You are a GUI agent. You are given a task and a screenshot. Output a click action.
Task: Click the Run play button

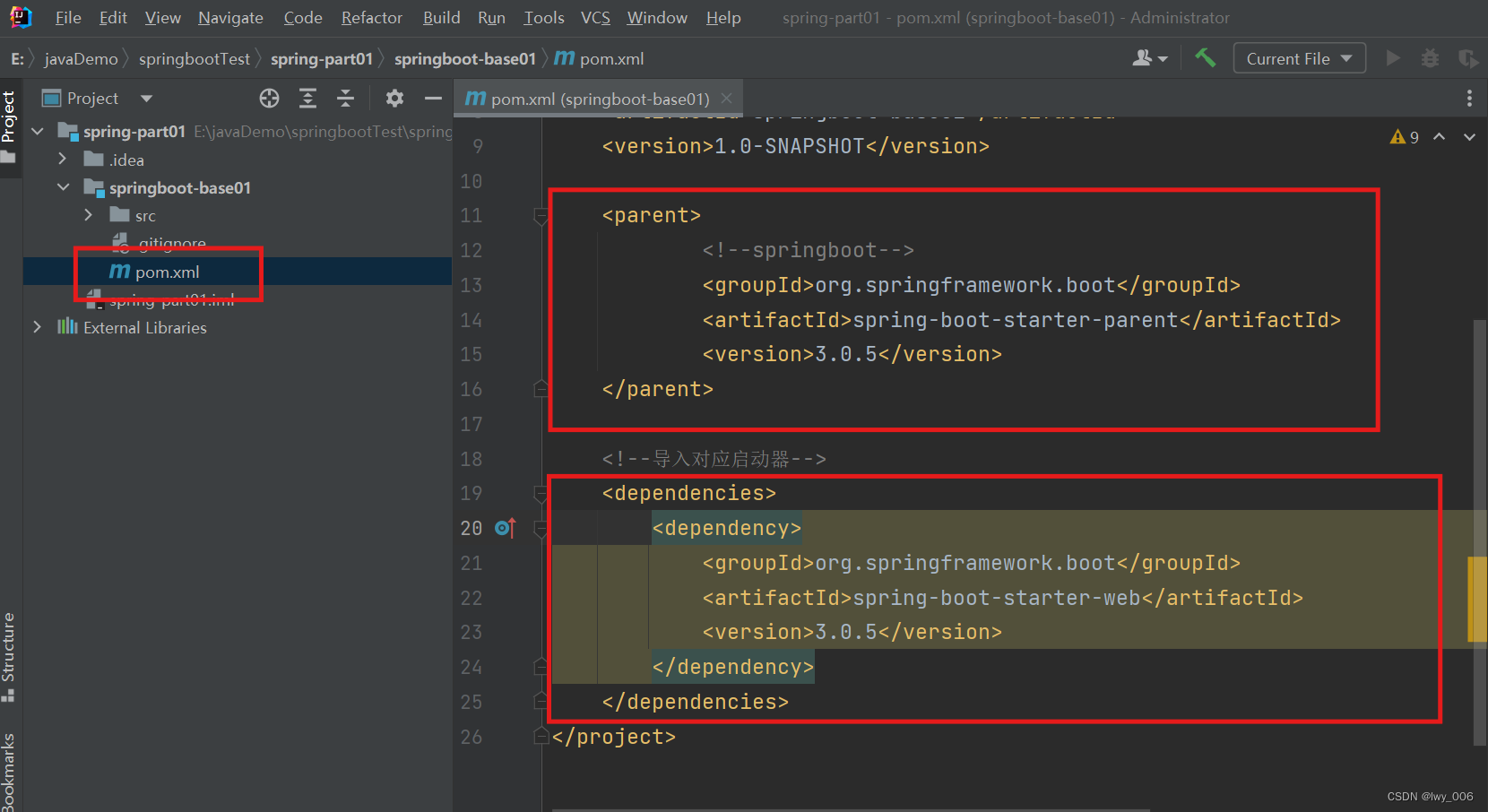click(x=1393, y=58)
